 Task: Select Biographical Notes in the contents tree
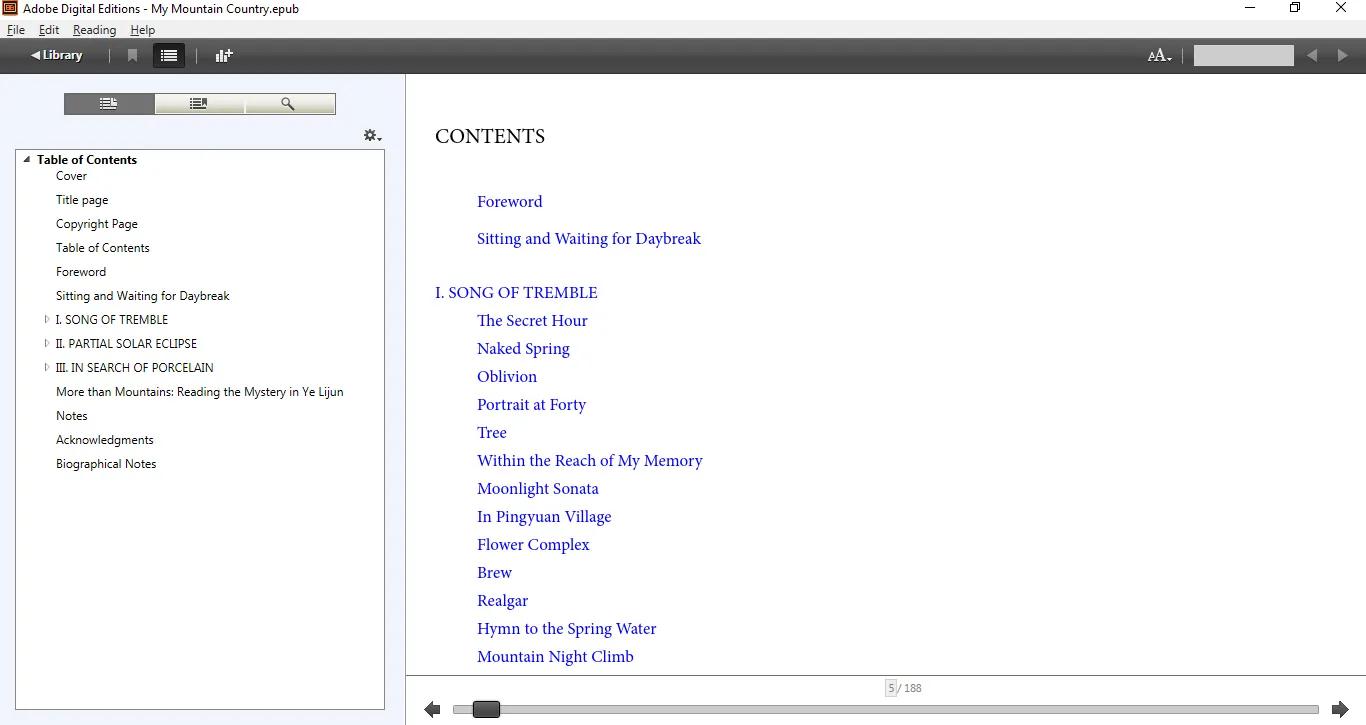click(x=106, y=464)
